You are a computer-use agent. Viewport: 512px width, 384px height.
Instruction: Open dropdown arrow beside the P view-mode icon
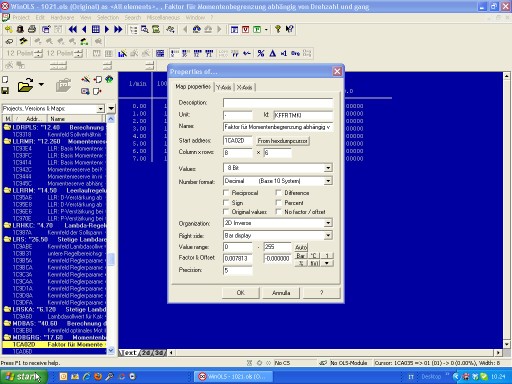coord(266,30)
